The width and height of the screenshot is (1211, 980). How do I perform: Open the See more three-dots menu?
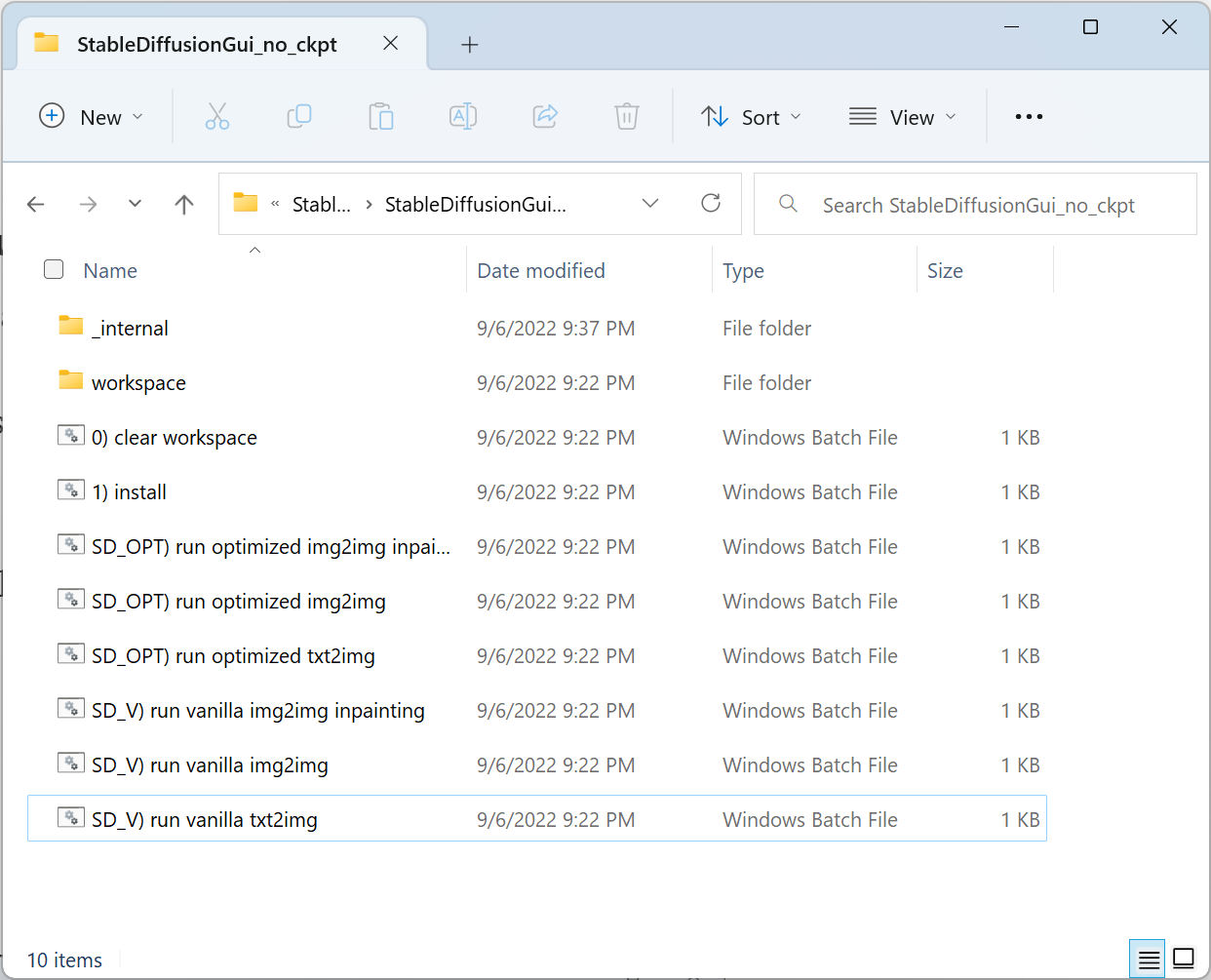(1029, 117)
